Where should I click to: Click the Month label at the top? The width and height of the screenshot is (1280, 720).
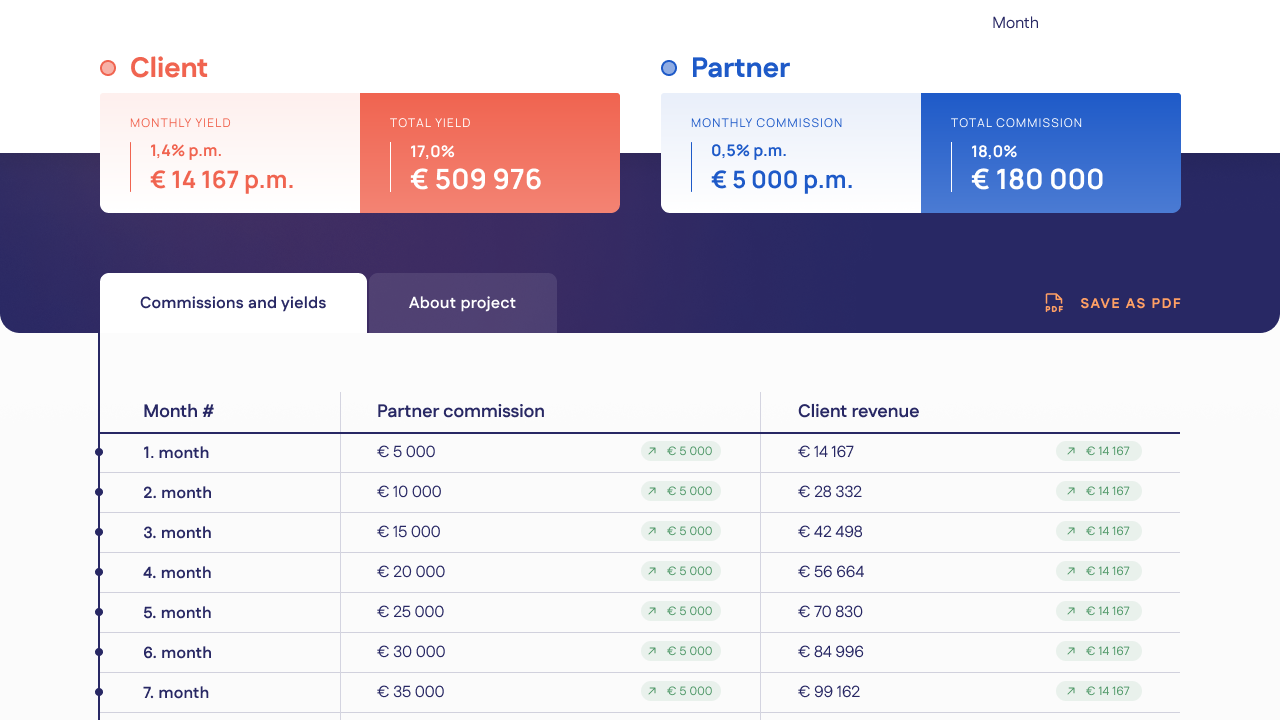(x=1015, y=23)
